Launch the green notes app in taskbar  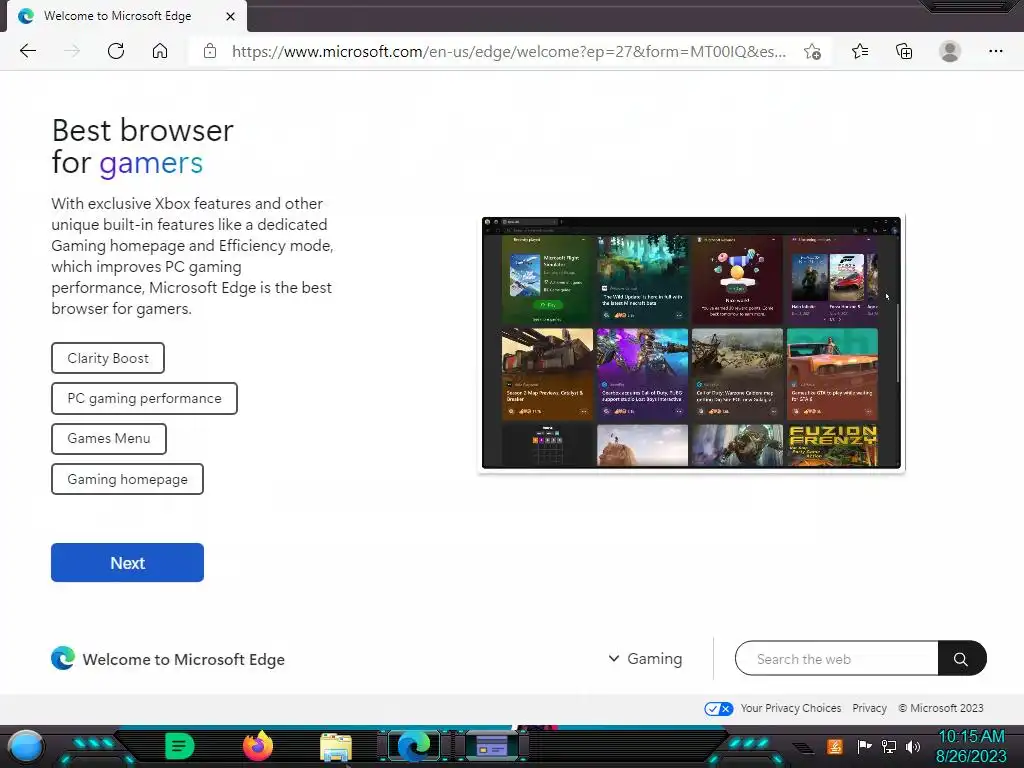pyautogui.click(x=180, y=746)
